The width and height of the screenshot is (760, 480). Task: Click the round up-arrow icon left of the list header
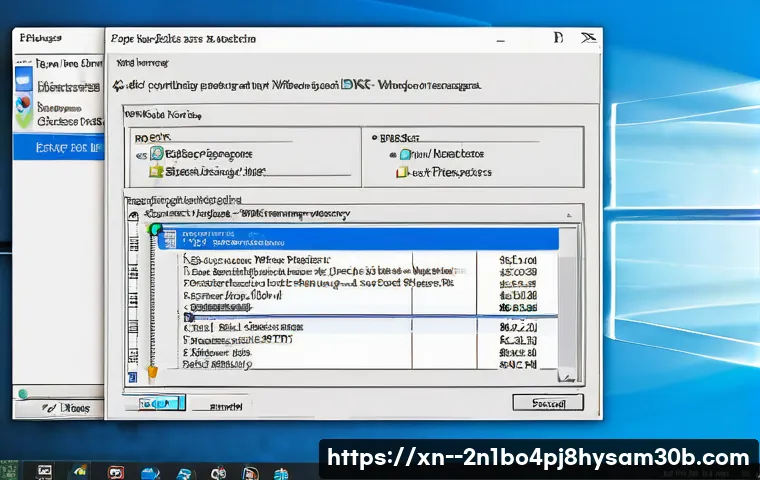coord(133,216)
